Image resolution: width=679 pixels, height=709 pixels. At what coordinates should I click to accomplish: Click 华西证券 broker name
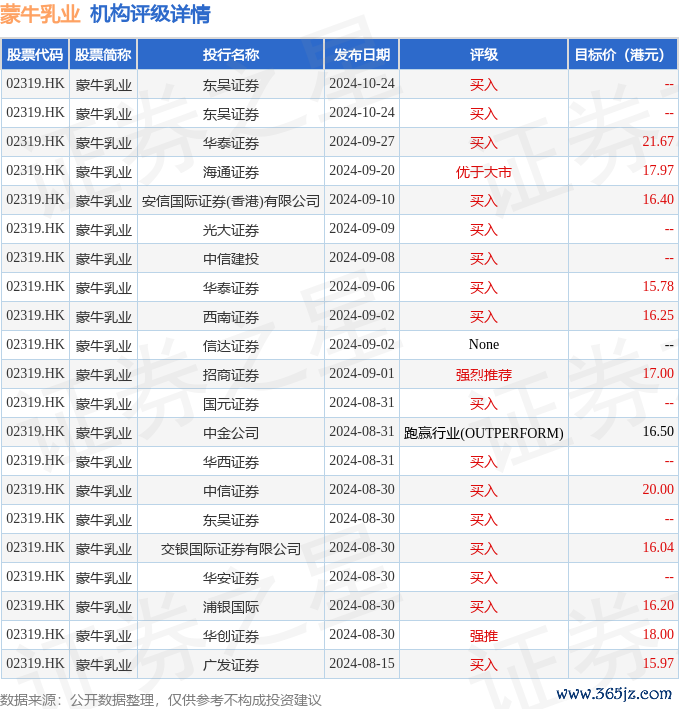(231, 462)
